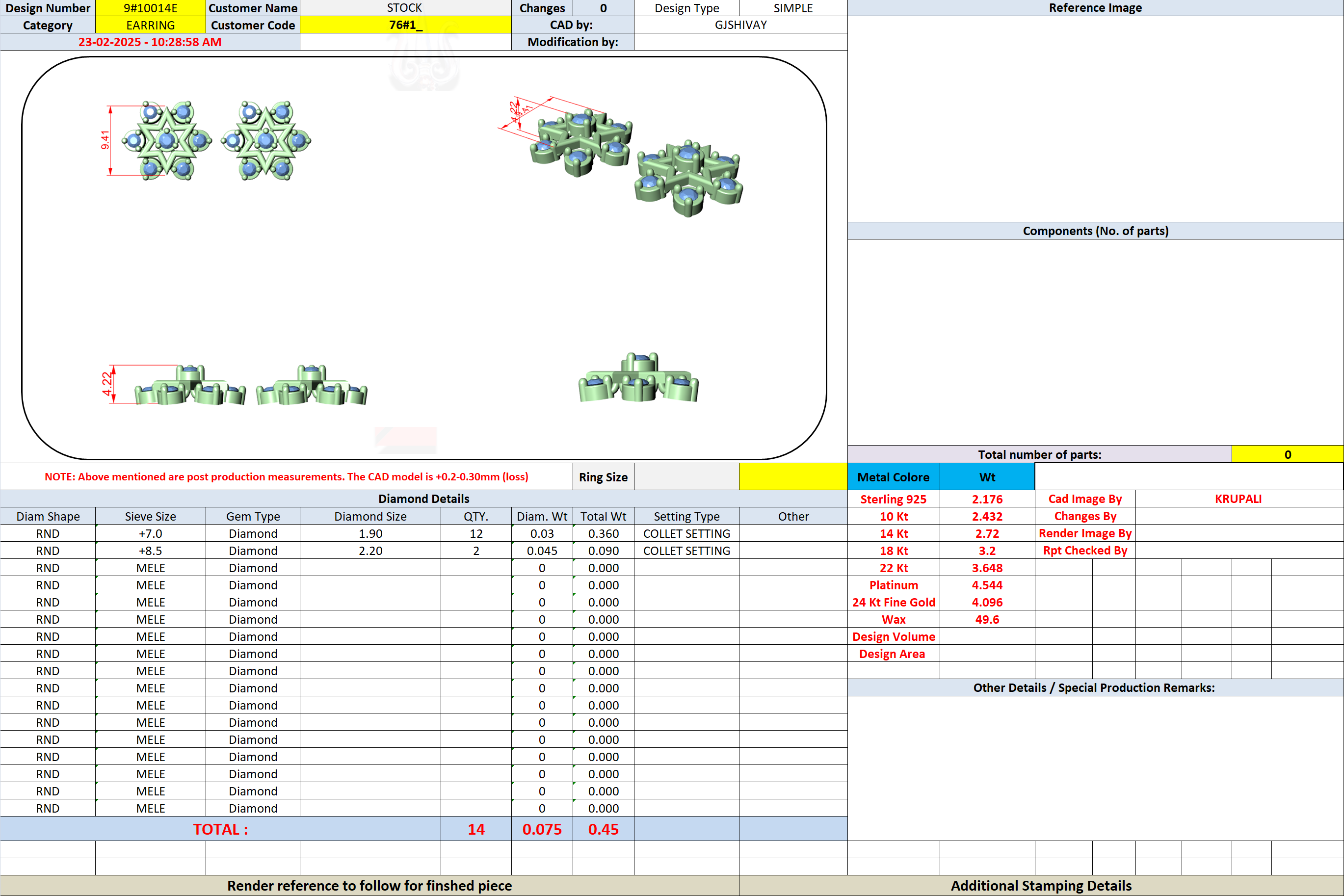The image size is (1344, 896).
Task: Select the Design Type value SIMPLE
Action: pos(793,8)
